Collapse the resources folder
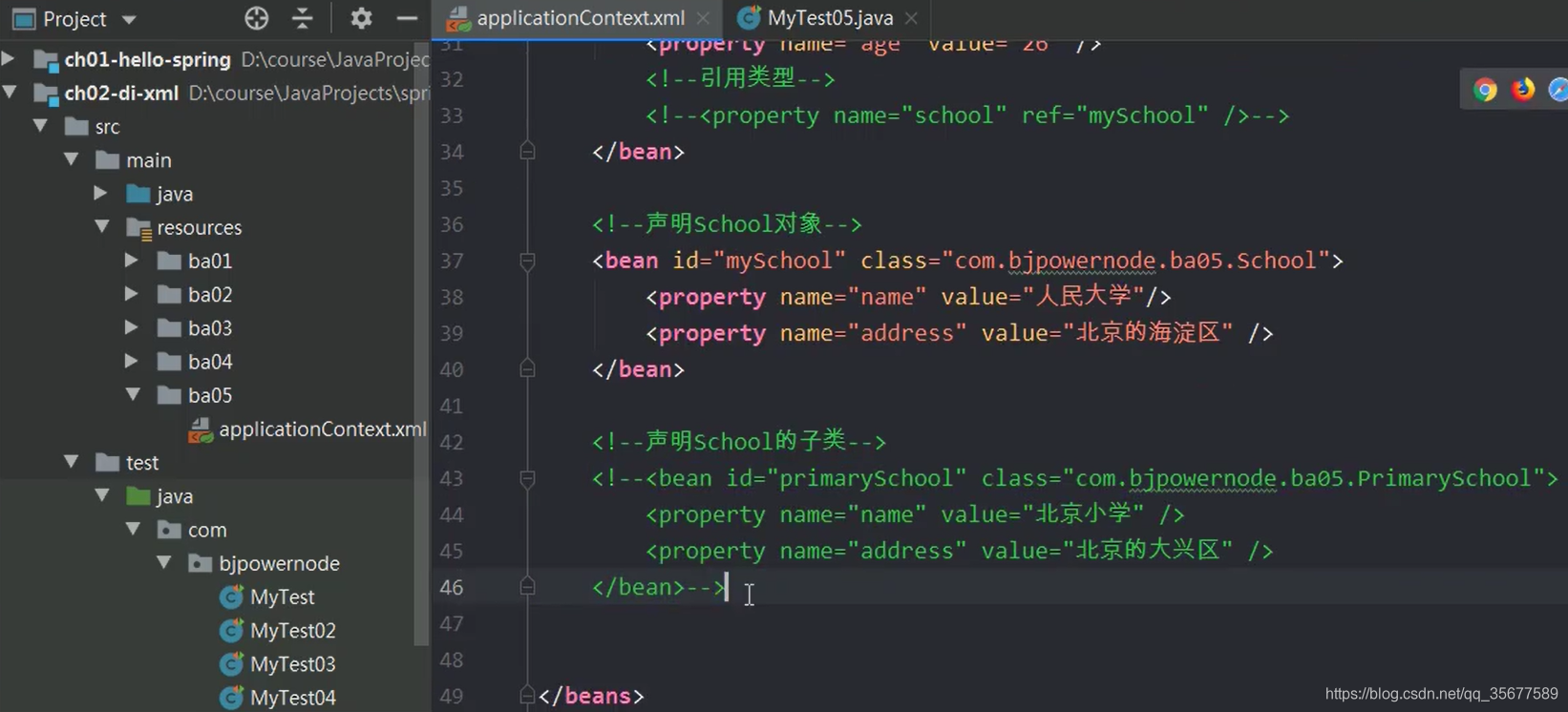1568x712 pixels. click(102, 227)
